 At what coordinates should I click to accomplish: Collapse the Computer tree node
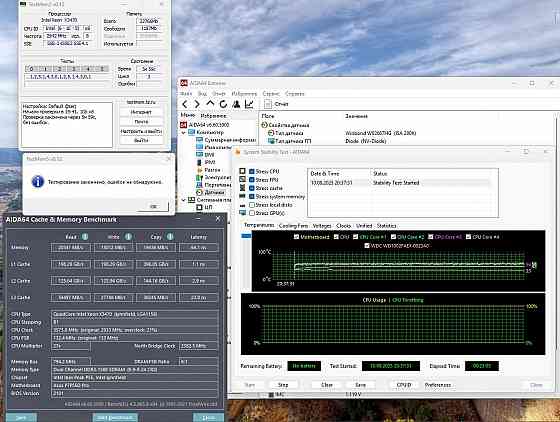(184, 132)
